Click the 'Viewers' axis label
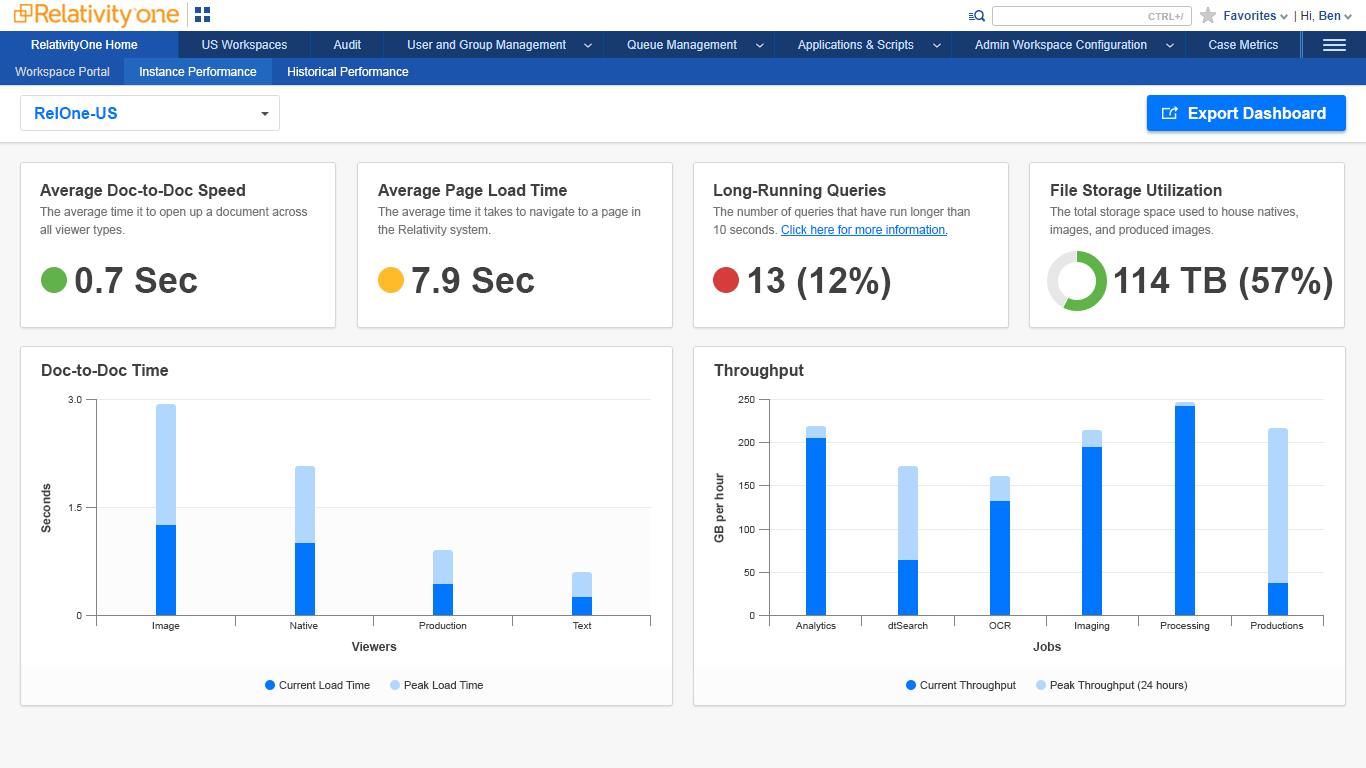Viewport: 1366px width, 768px height. pyautogui.click(x=374, y=647)
